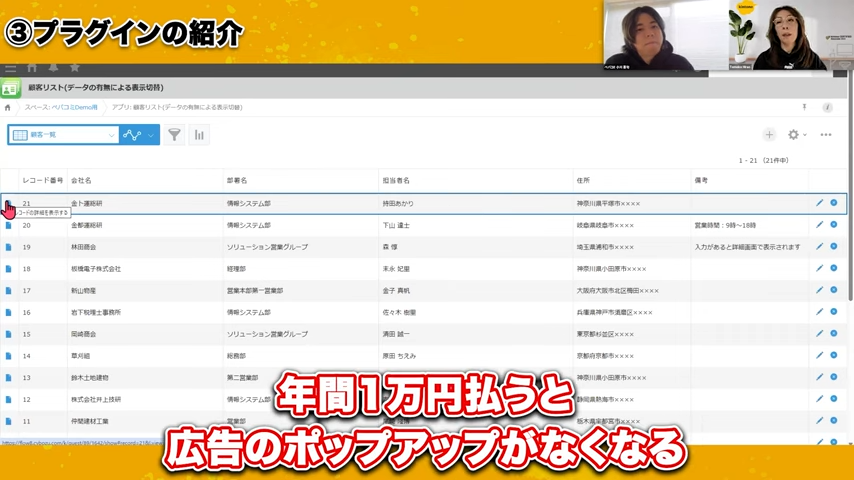The width and height of the screenshot is (854, 480).
Task: Delete record 11 with the round icon
Action: click(x=834, y=421)
